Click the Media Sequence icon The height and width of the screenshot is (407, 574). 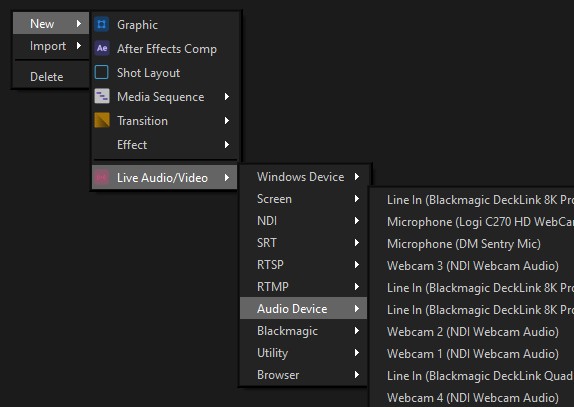point(102,96)
